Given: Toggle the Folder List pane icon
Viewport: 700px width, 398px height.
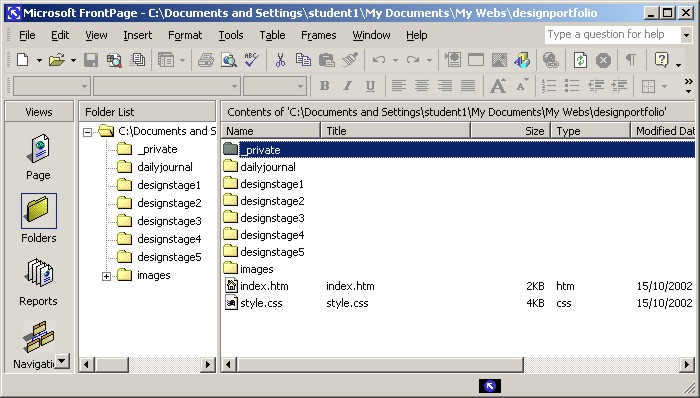Looking at the screenshot, I should point(166,60).
